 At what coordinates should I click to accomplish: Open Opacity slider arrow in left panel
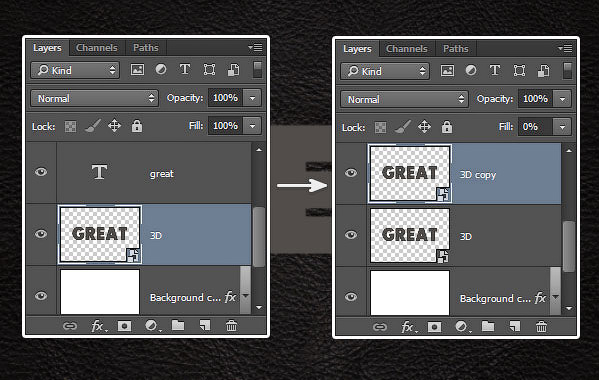(x=253, y=98)
